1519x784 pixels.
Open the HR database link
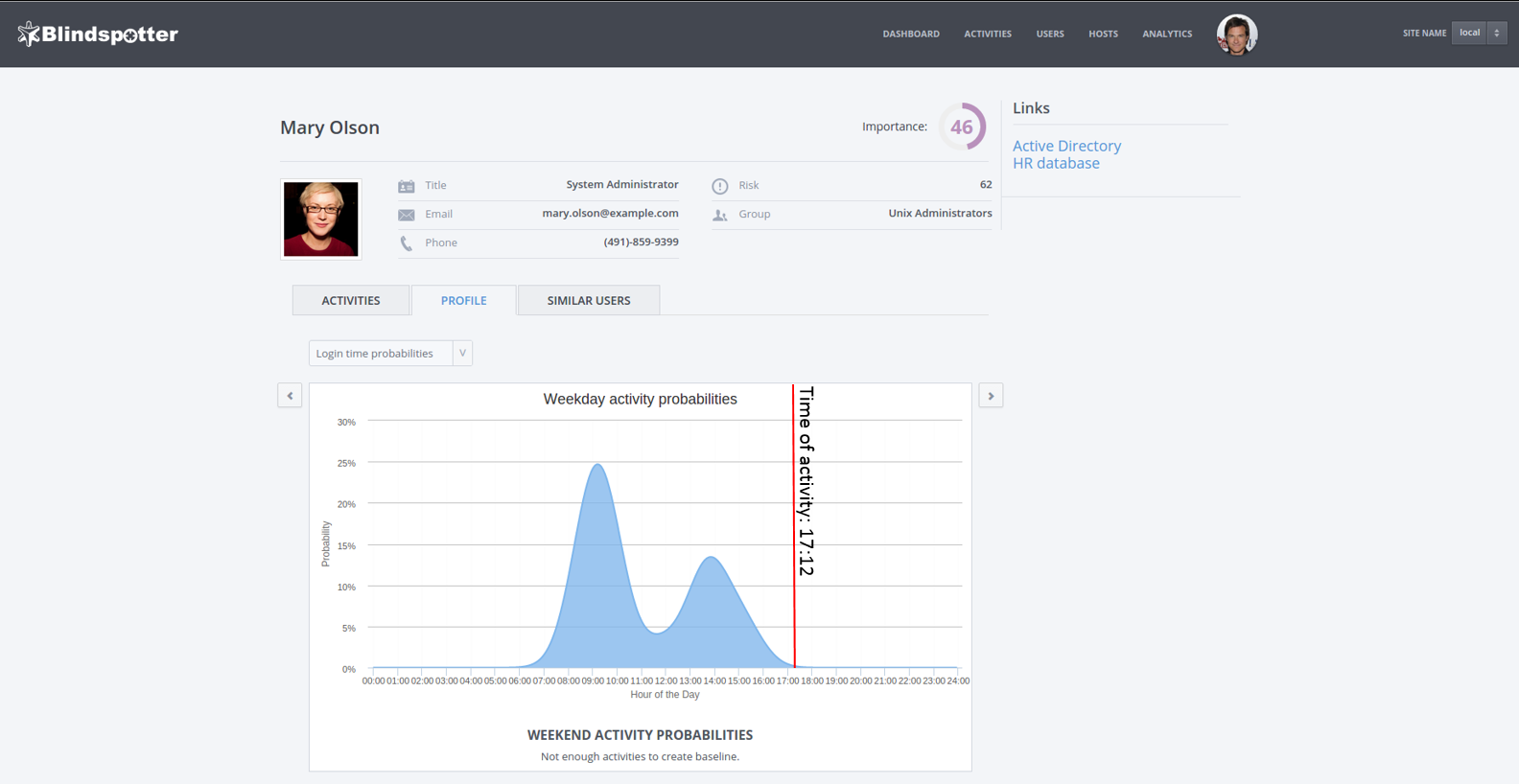1056,163
